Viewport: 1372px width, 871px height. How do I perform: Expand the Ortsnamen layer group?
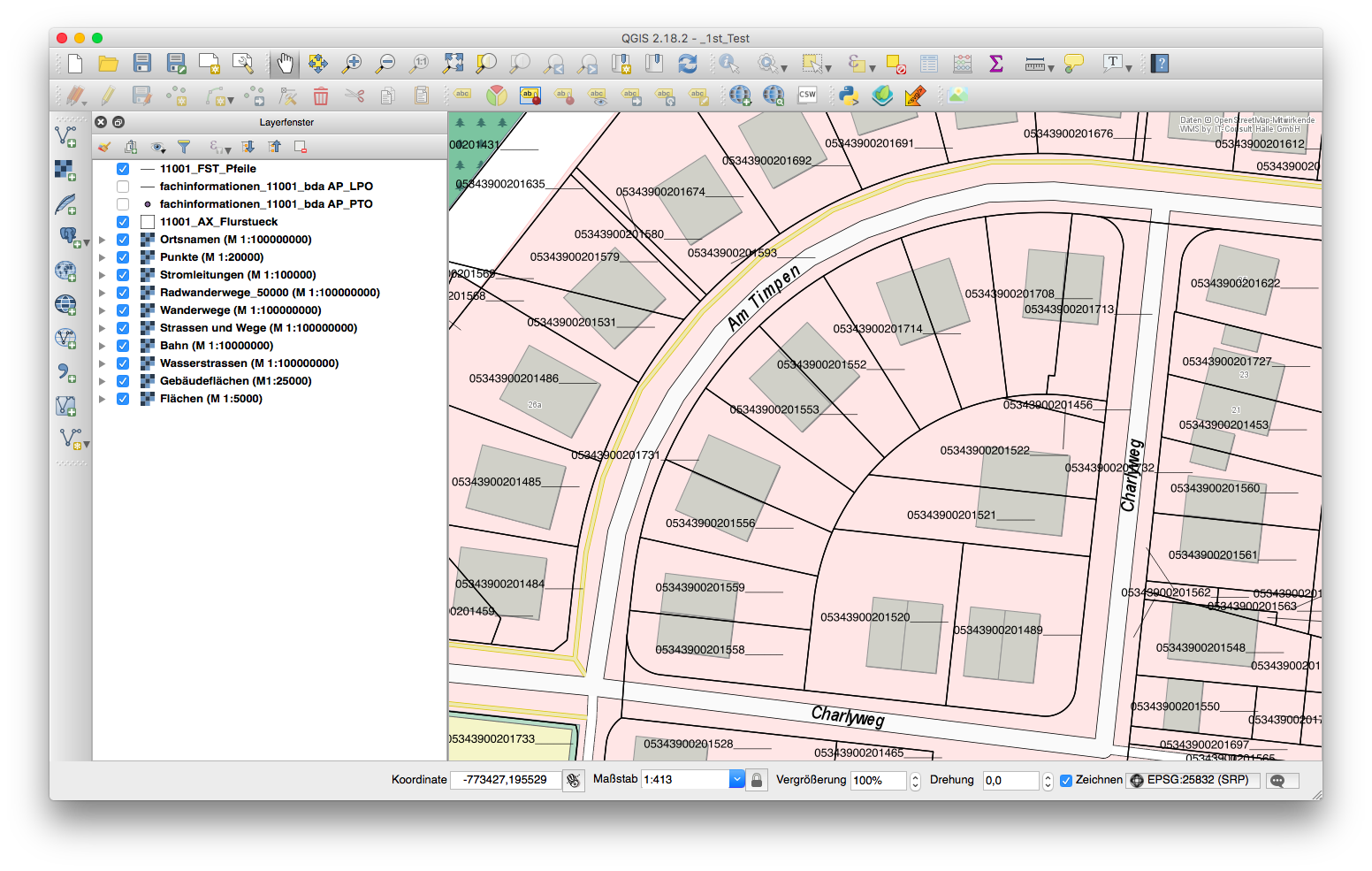coord(103,240)
